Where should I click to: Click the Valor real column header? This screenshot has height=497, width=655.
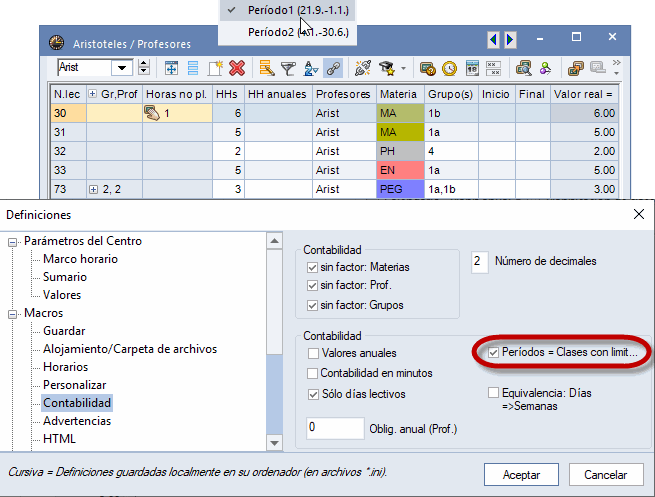[x=584, y=94]
